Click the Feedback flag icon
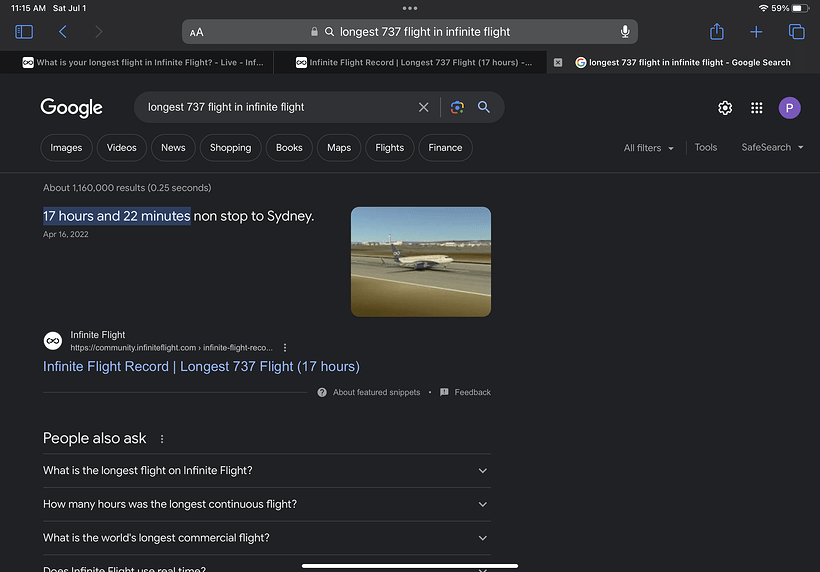 (444, 392)
